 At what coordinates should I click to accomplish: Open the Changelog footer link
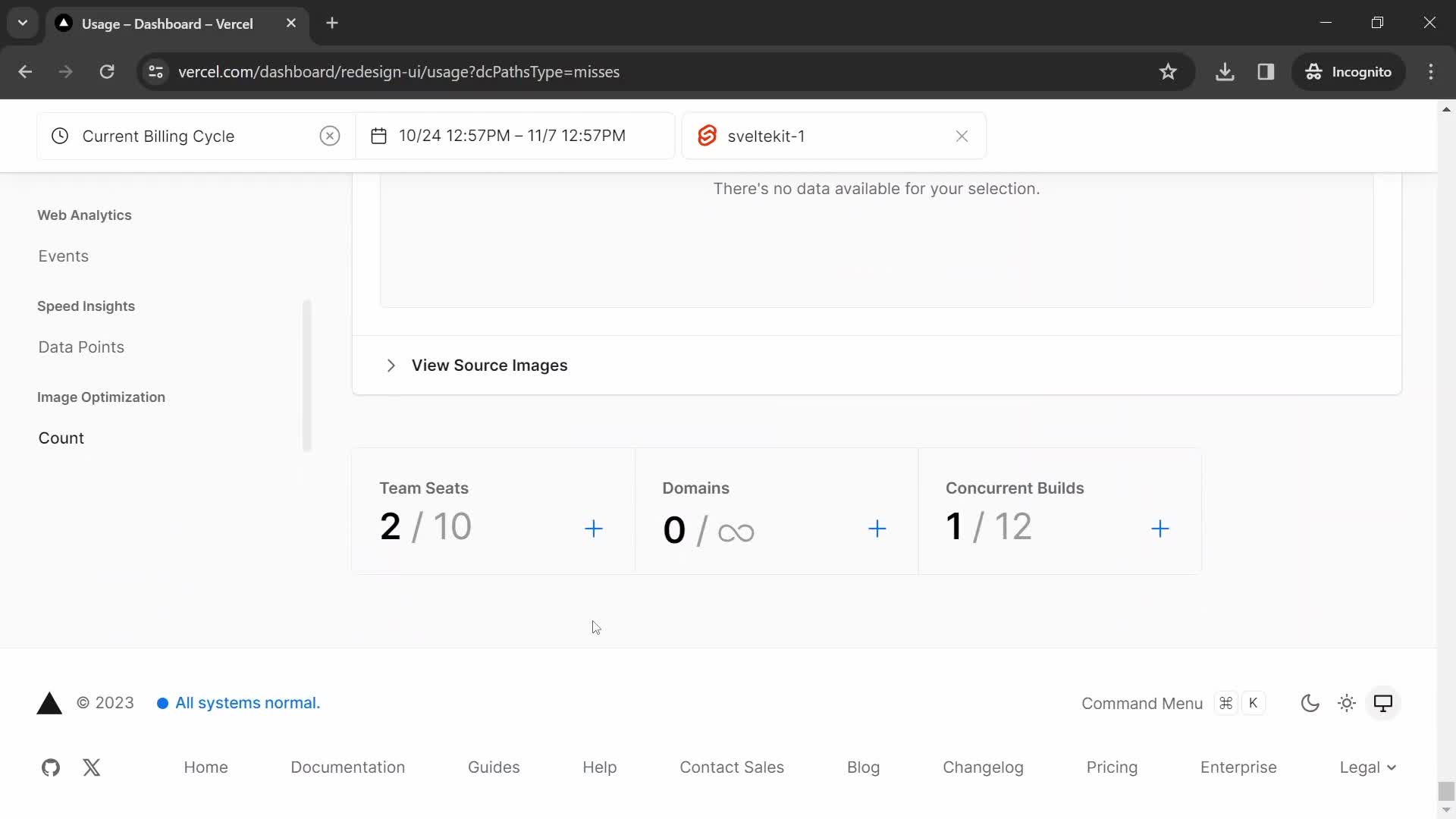point(983,767)
